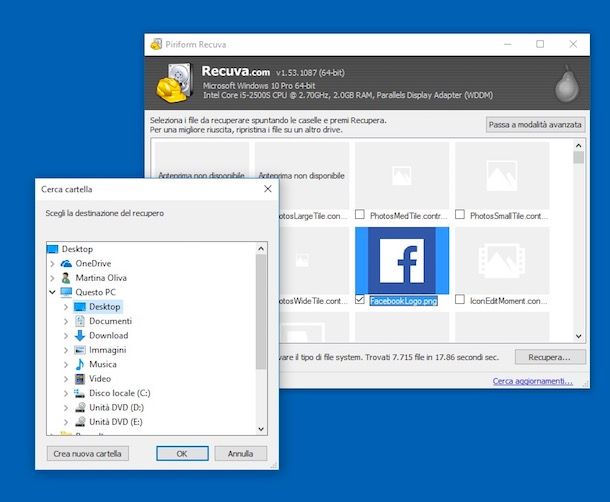
Task: Click the Recuva hard drive helmet logo
Action: [175, 83]
